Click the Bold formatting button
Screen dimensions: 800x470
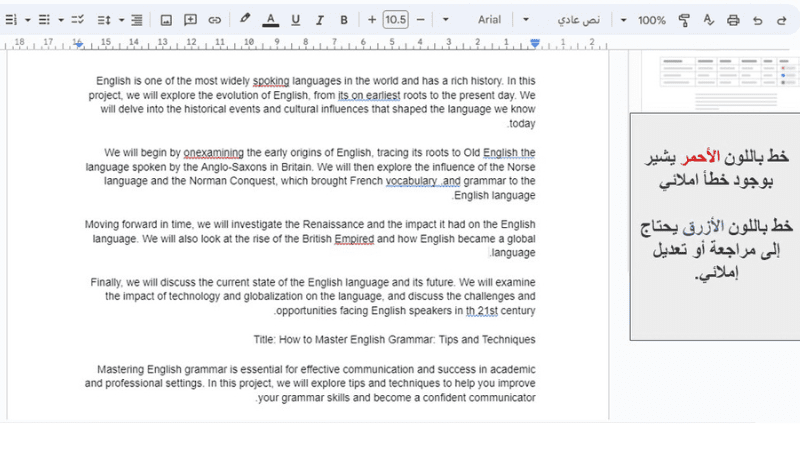click(x=344, y=20)
